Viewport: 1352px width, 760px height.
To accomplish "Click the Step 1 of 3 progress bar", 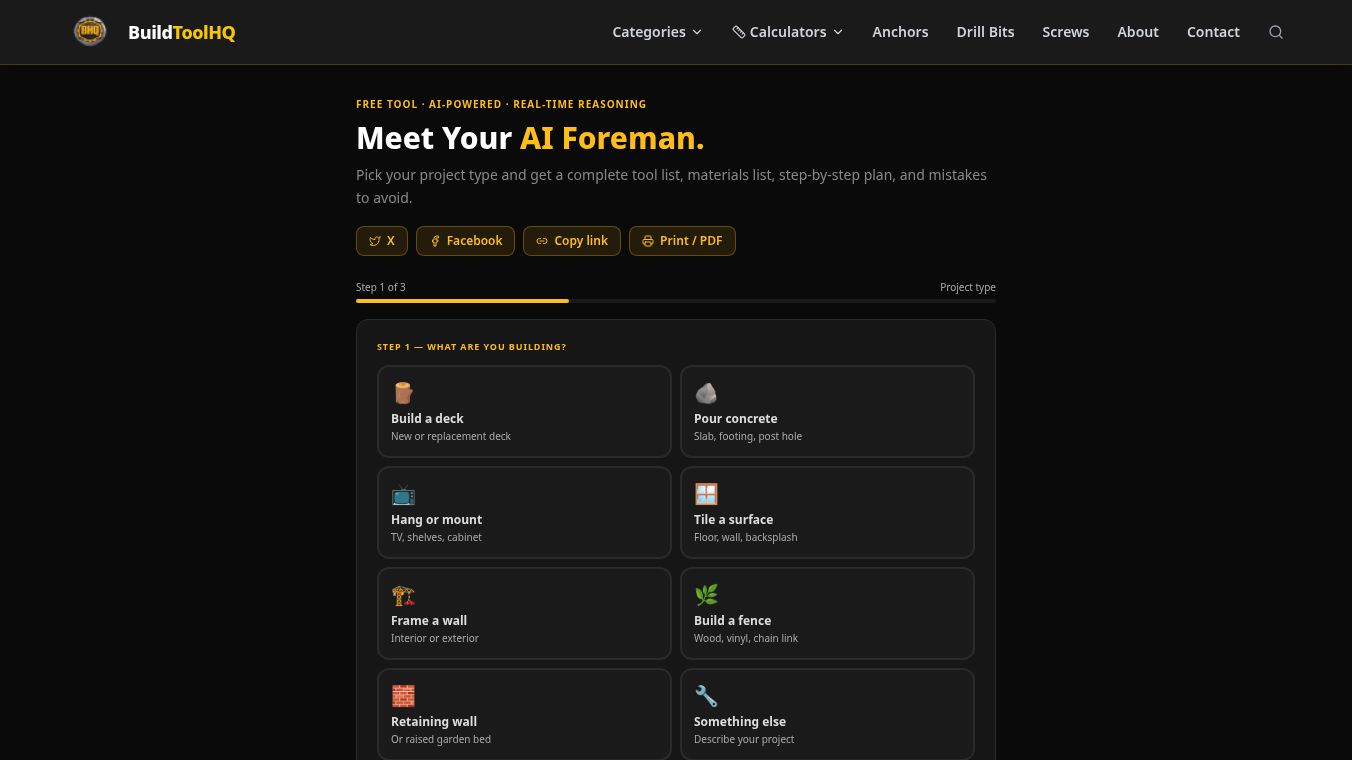I will click(676, 301).
